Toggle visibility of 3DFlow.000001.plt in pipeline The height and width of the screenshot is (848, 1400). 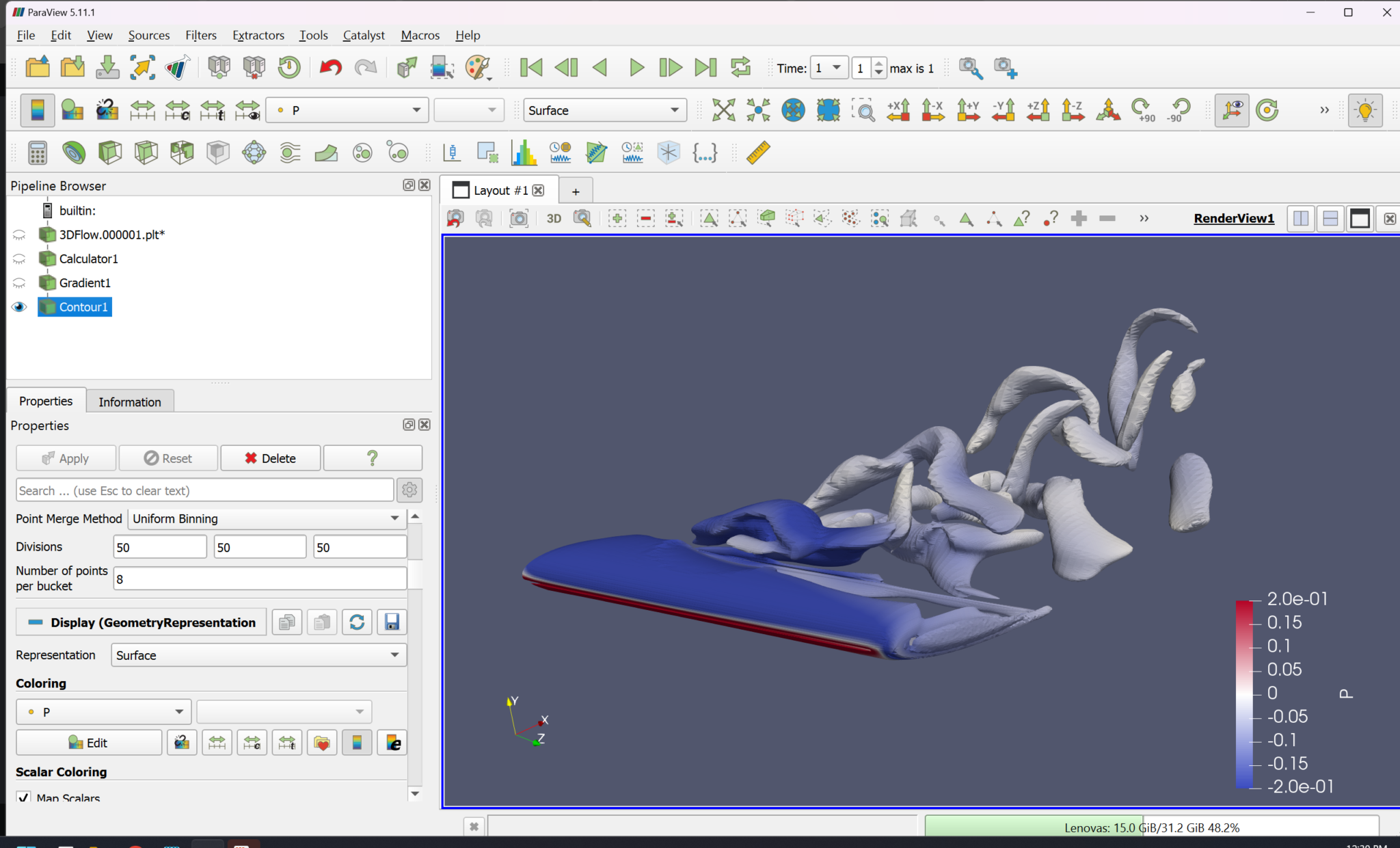[x=19, y=234]
